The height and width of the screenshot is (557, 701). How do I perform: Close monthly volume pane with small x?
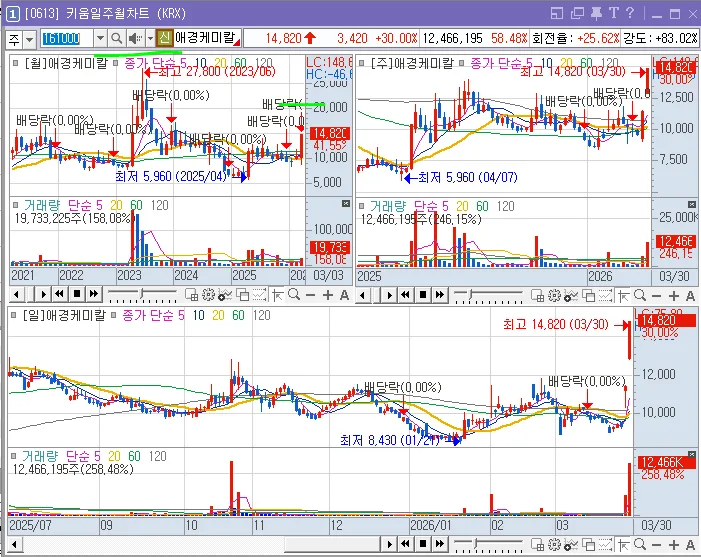point(346,204)
